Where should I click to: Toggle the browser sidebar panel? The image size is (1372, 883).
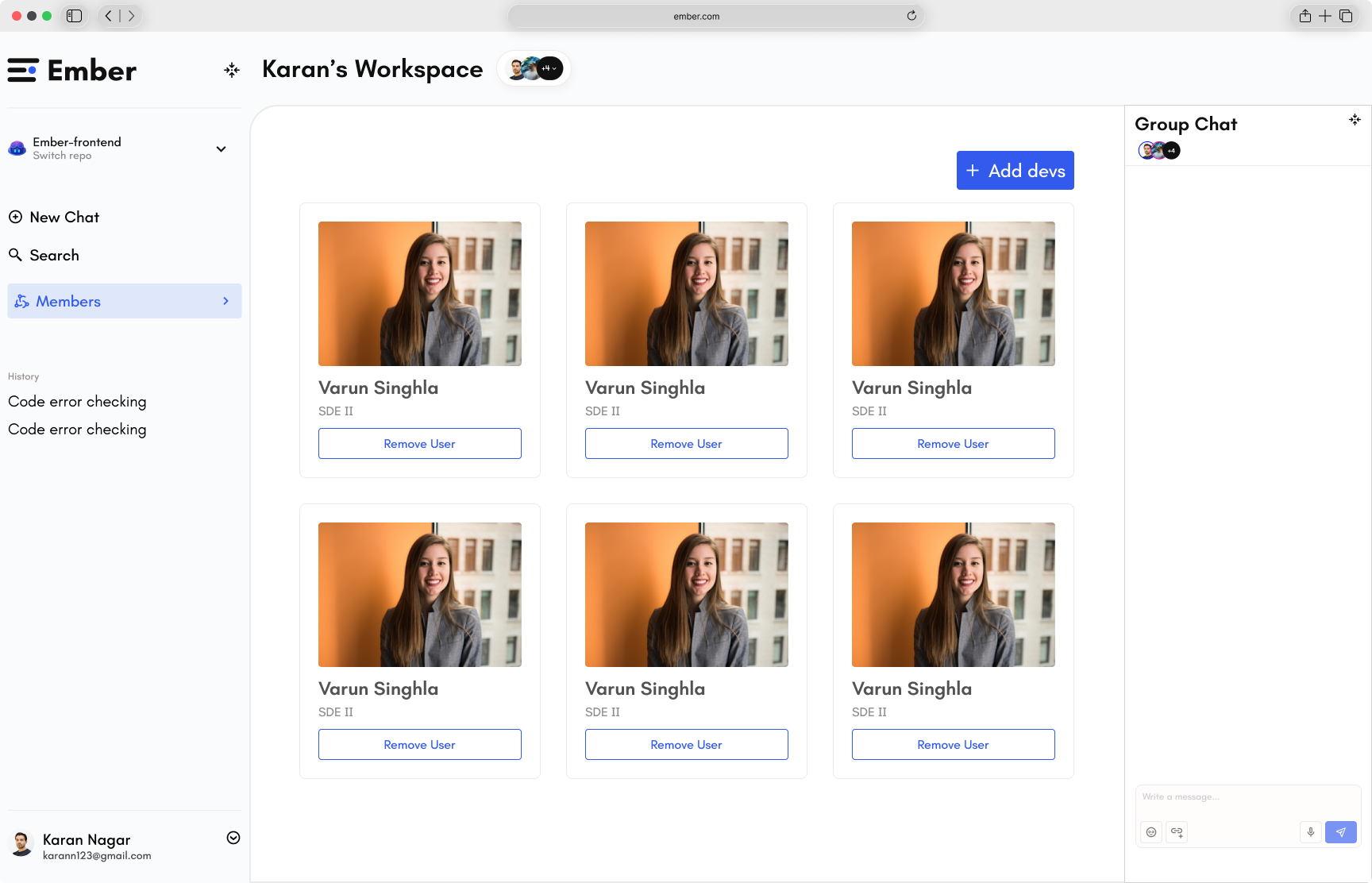75,16
